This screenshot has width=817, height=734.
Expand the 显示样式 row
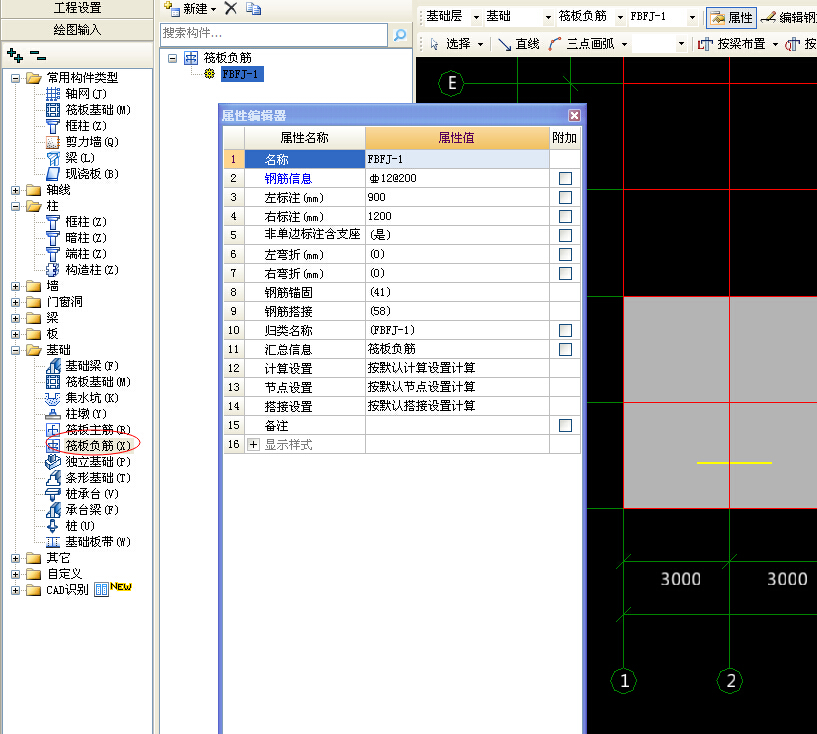(253, 445)
